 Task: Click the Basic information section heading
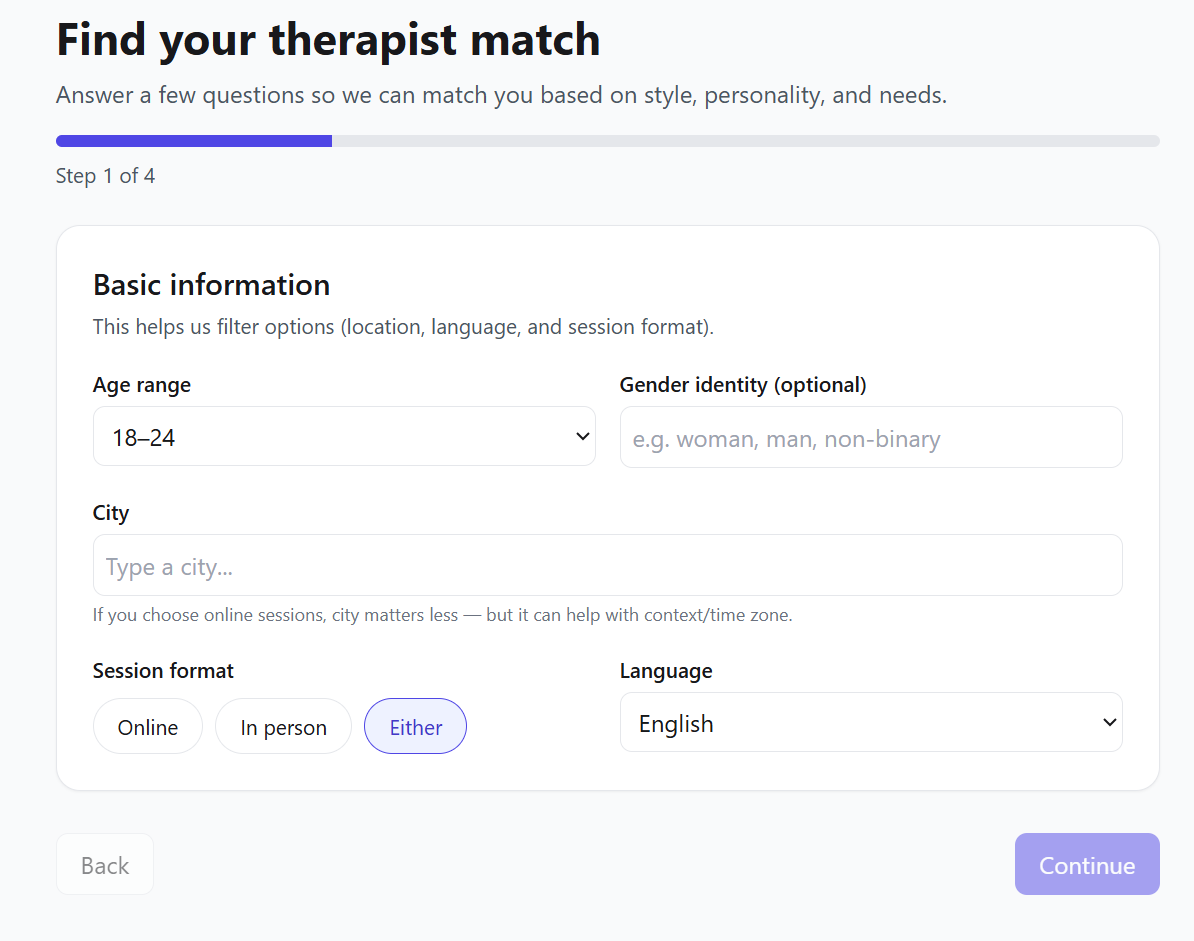coord(211,285)
